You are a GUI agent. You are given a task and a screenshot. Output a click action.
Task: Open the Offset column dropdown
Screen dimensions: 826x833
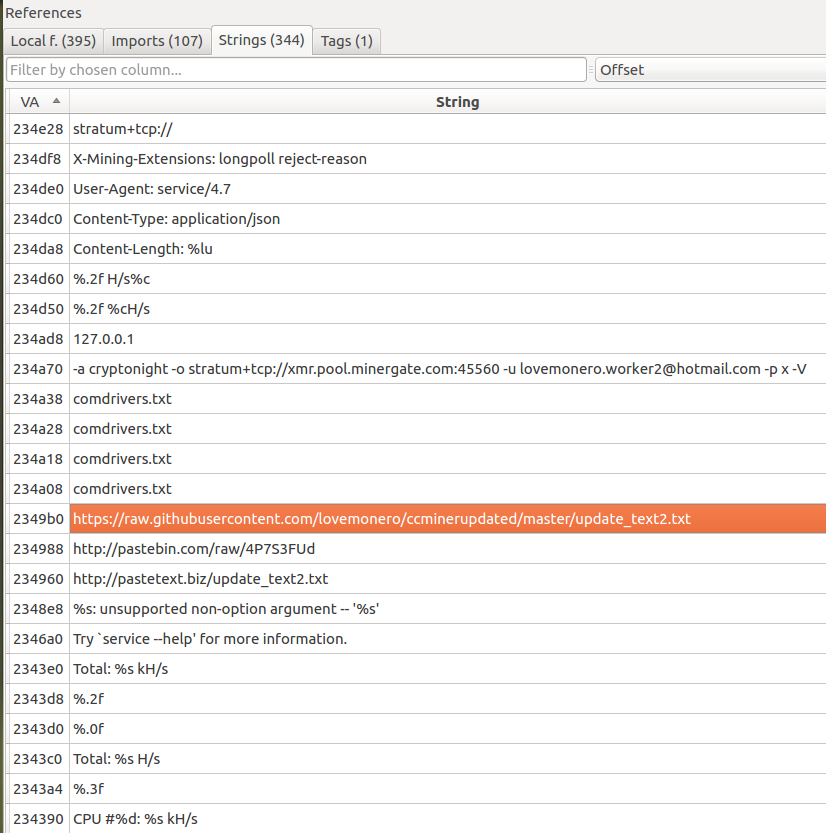[709, 70]
